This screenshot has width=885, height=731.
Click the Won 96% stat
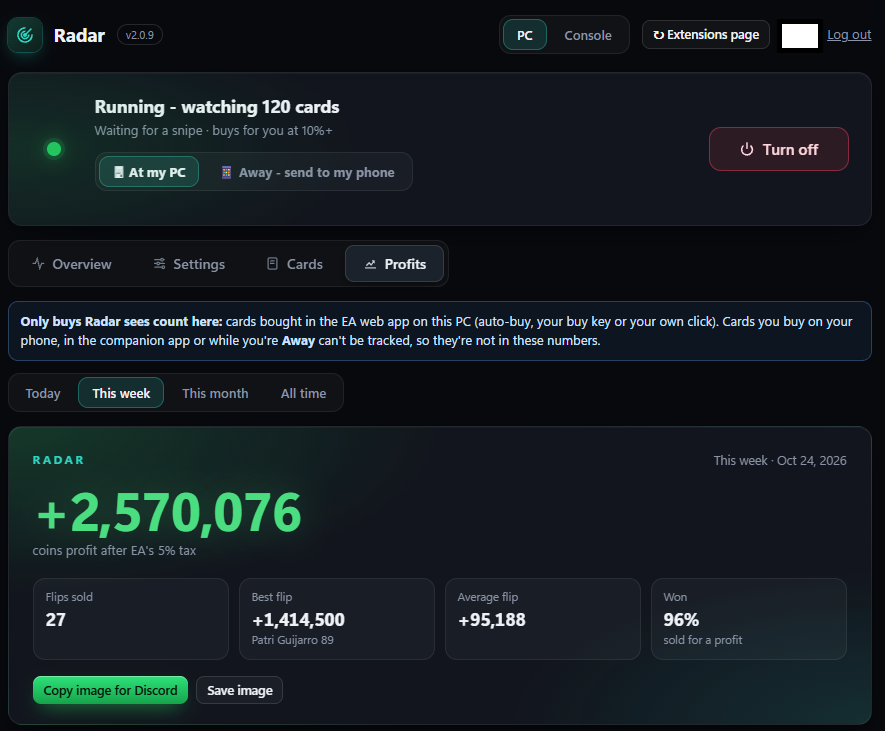click(749, 619)
